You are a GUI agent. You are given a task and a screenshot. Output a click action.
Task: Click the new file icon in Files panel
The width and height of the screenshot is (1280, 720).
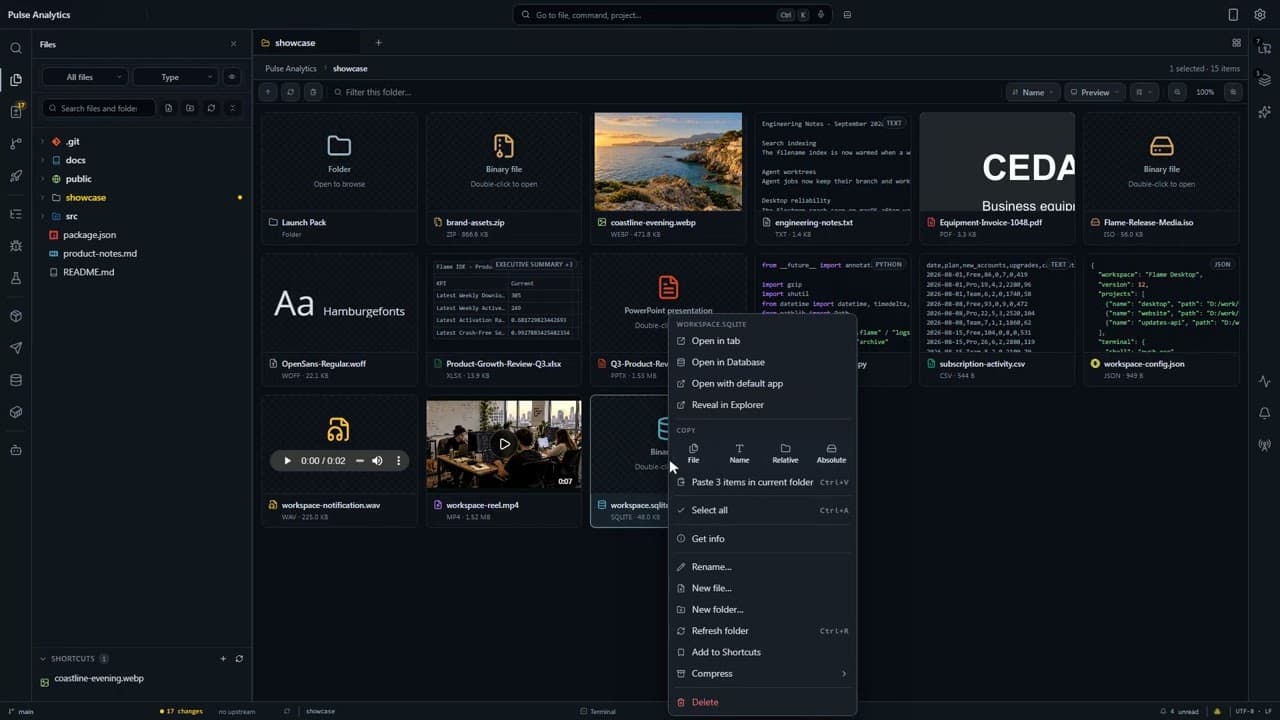pyautogui.click(x=168, y=108)
